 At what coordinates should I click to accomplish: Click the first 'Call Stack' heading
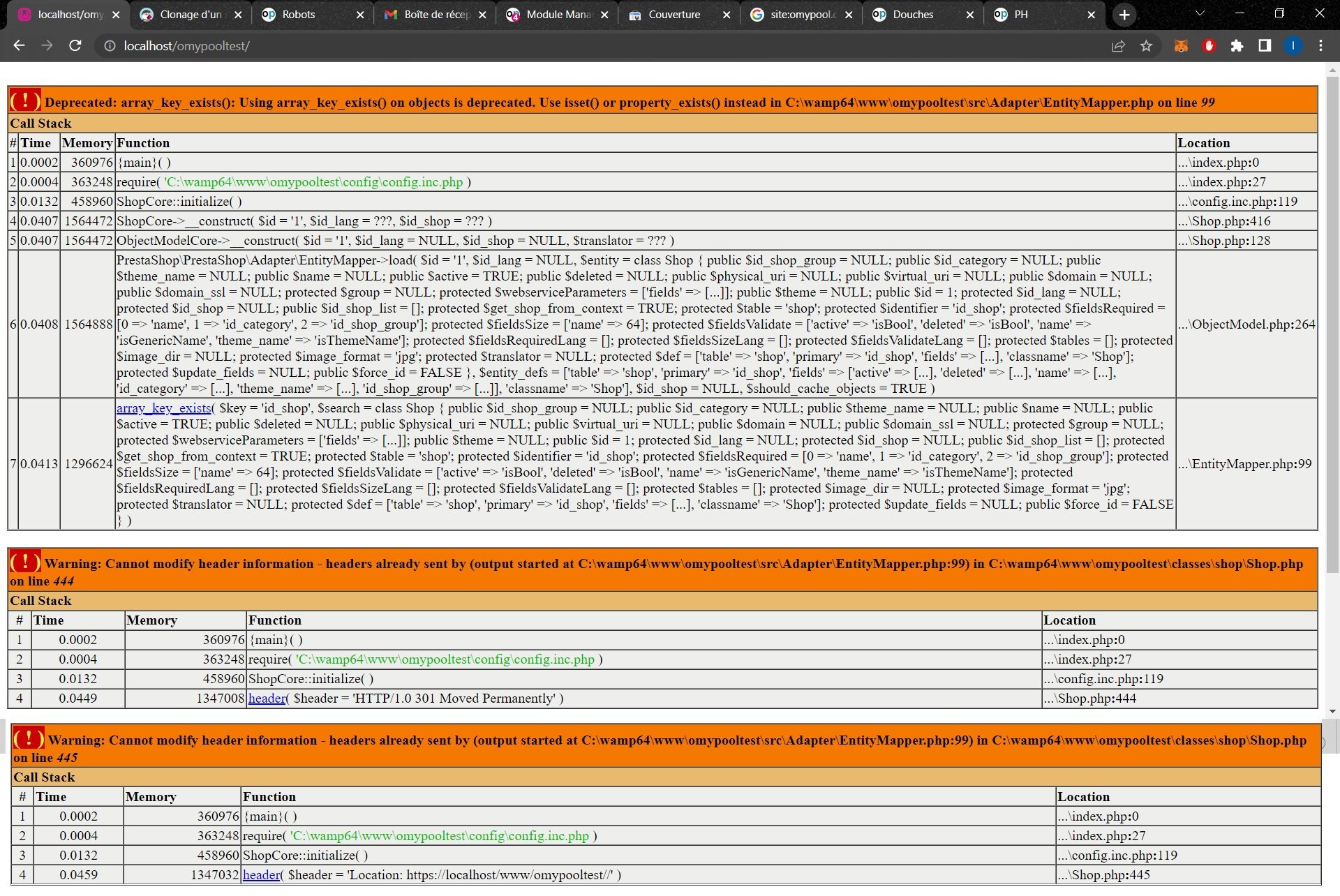point(40,124)
